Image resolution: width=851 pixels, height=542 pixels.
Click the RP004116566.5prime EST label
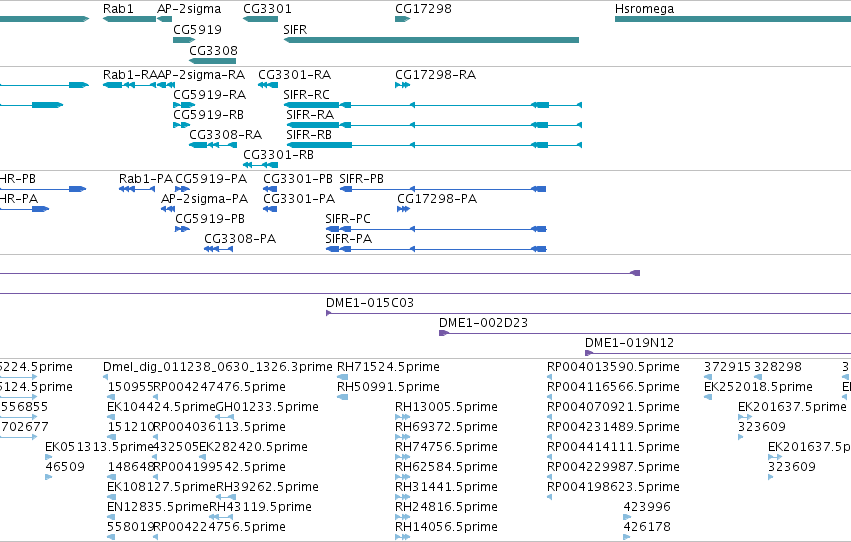(x=613, y=387)
